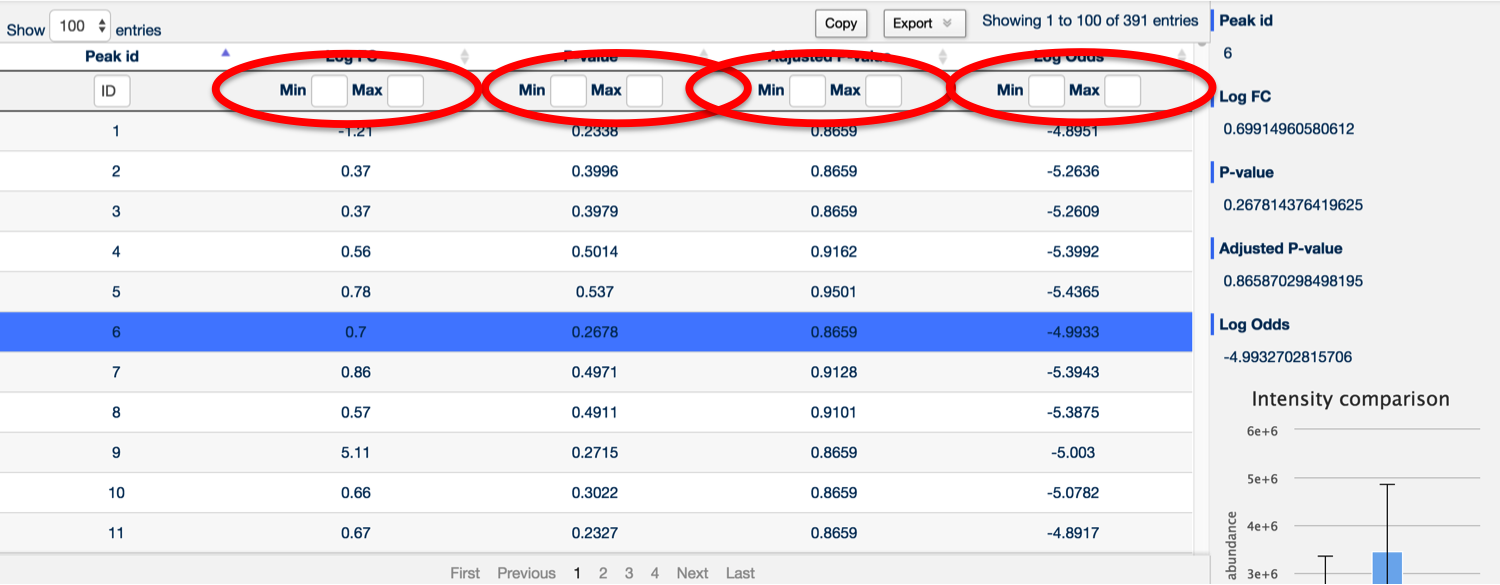
Task: Open page 3 in the pagination
Action: pos(629,573)
